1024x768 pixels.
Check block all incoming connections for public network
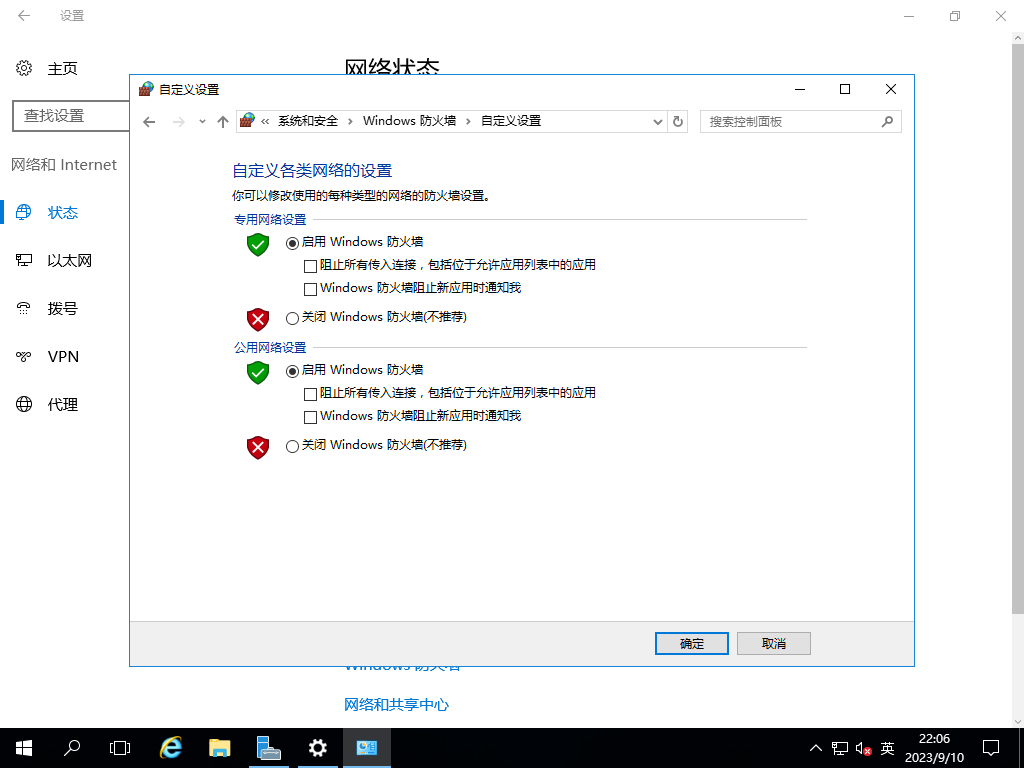310,394
